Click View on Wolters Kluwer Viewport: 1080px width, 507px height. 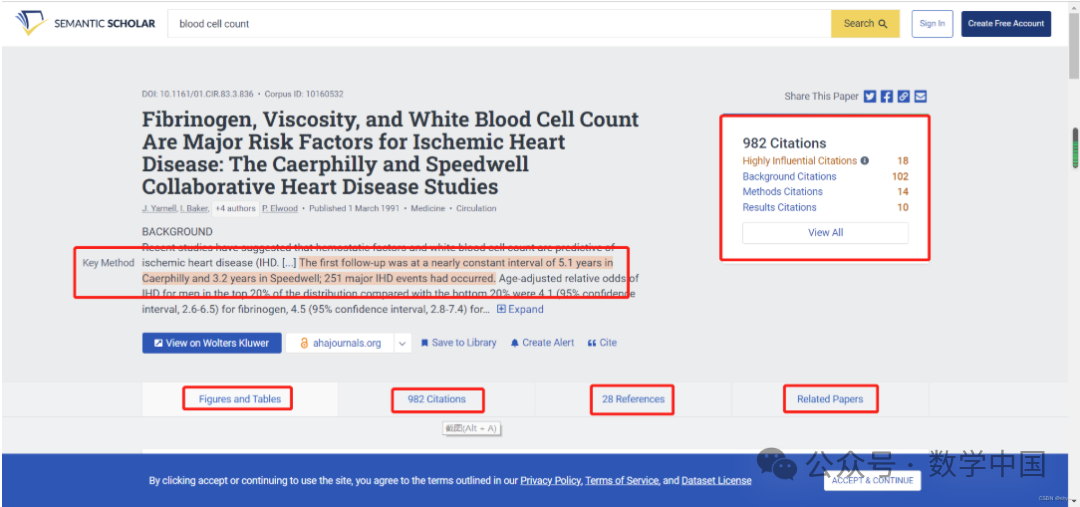pyautogui.click(x=212, y=343)
